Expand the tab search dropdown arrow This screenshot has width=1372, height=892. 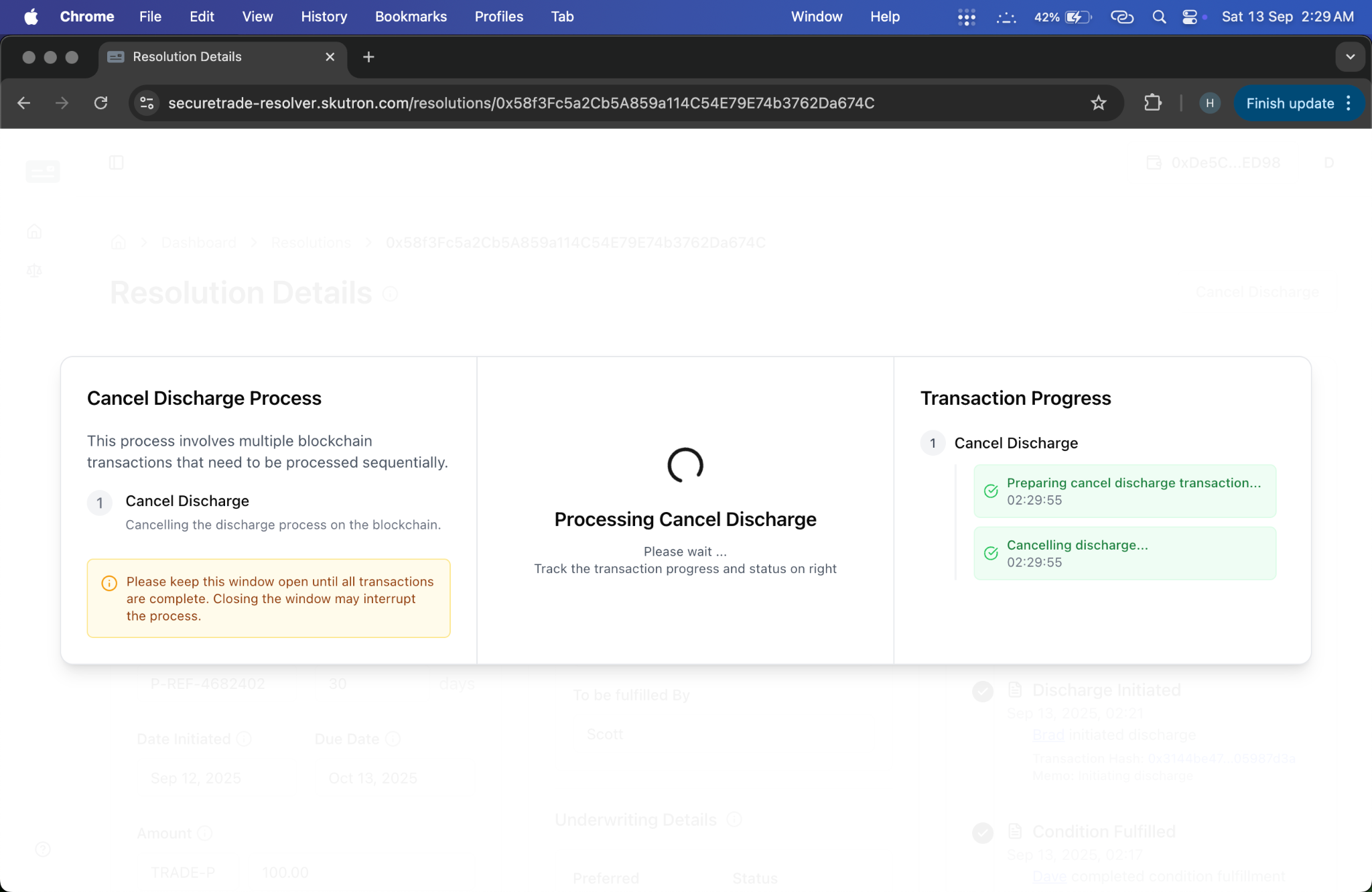pos(1351,57)
